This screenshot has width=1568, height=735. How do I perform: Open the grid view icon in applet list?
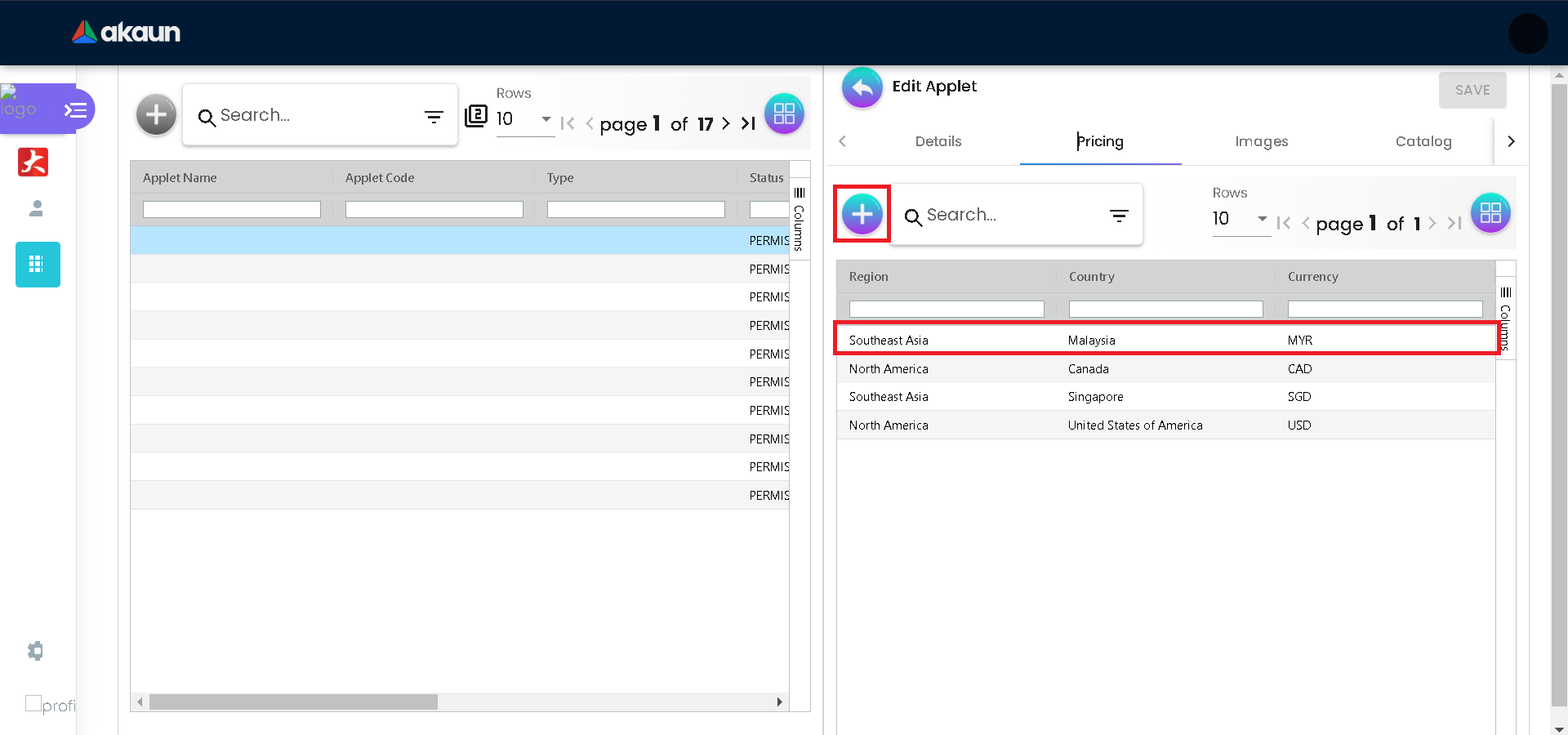[784, 114]
